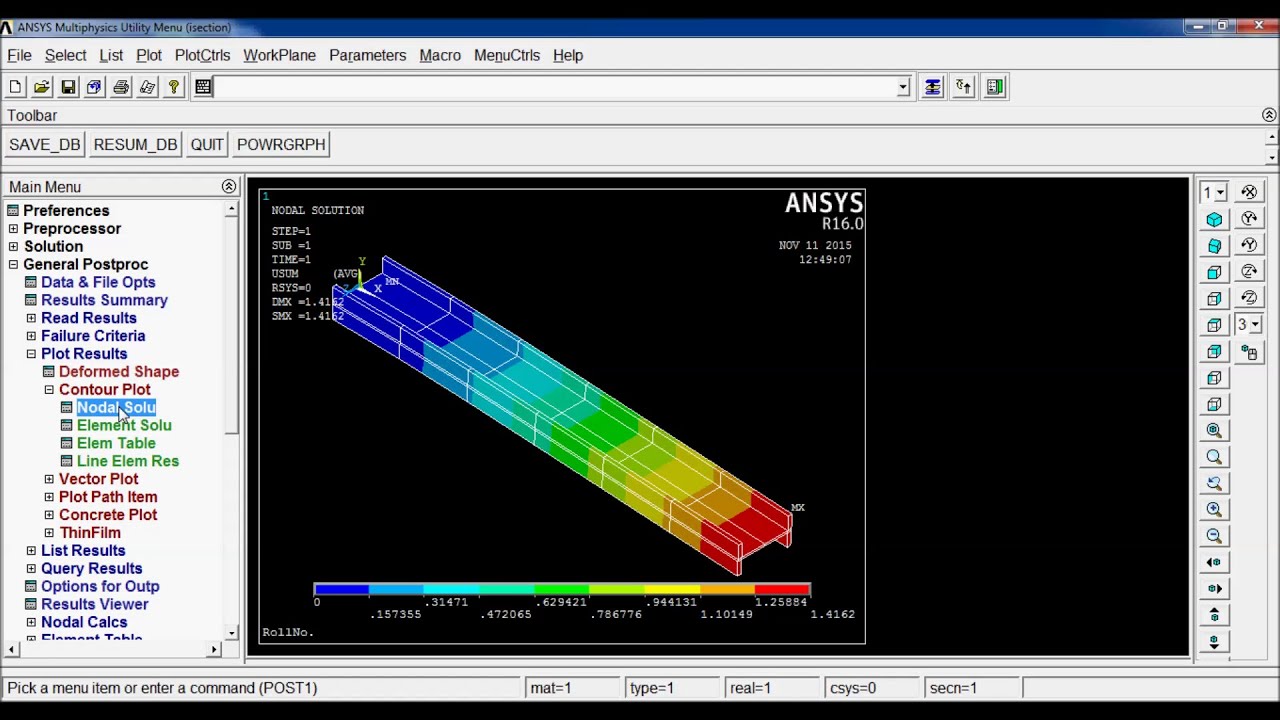Open the Parameters menu
1280x720 pixels.
tap(367, 55)
